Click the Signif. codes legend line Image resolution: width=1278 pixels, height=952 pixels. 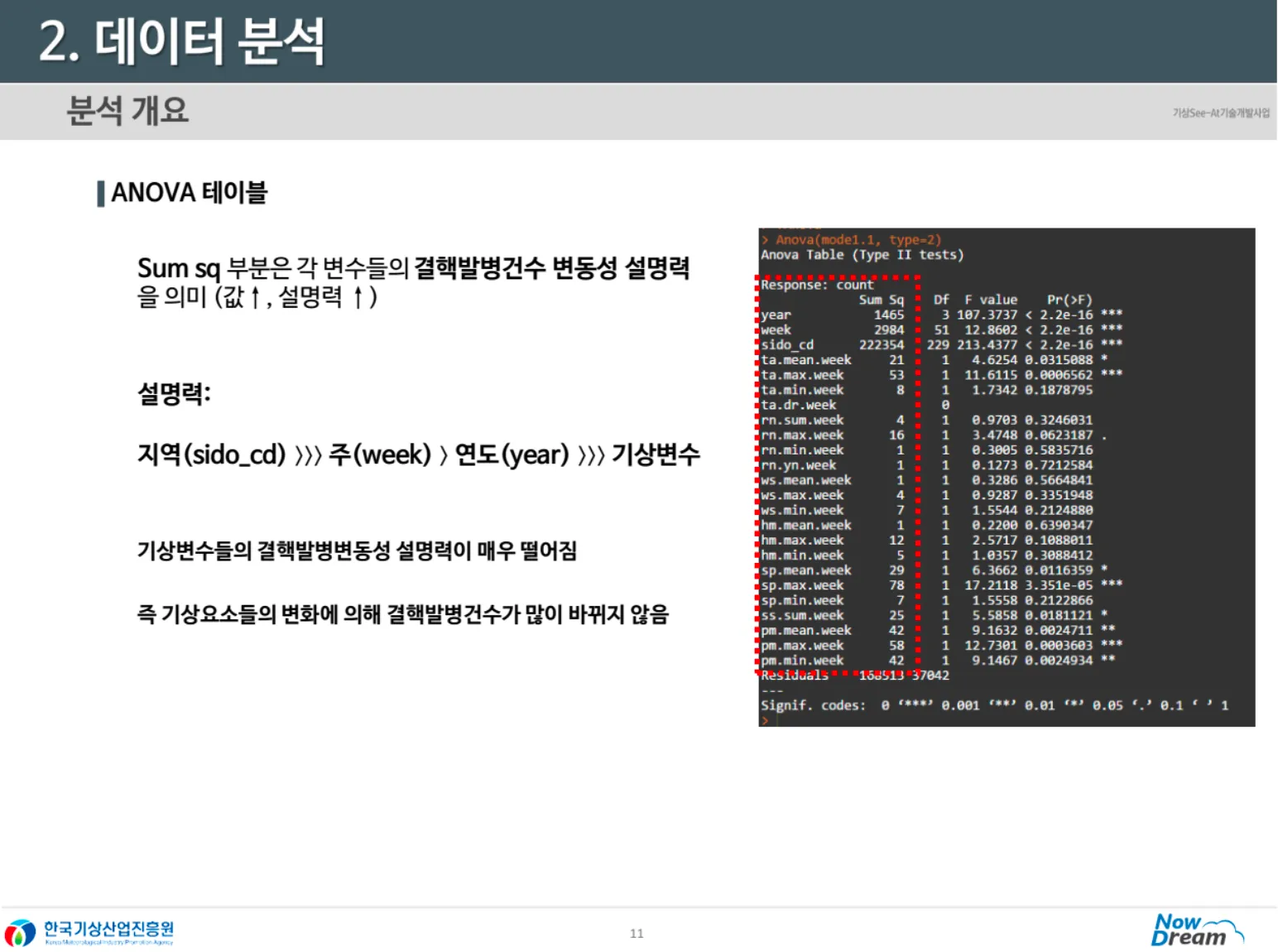[x=993, y=705]
